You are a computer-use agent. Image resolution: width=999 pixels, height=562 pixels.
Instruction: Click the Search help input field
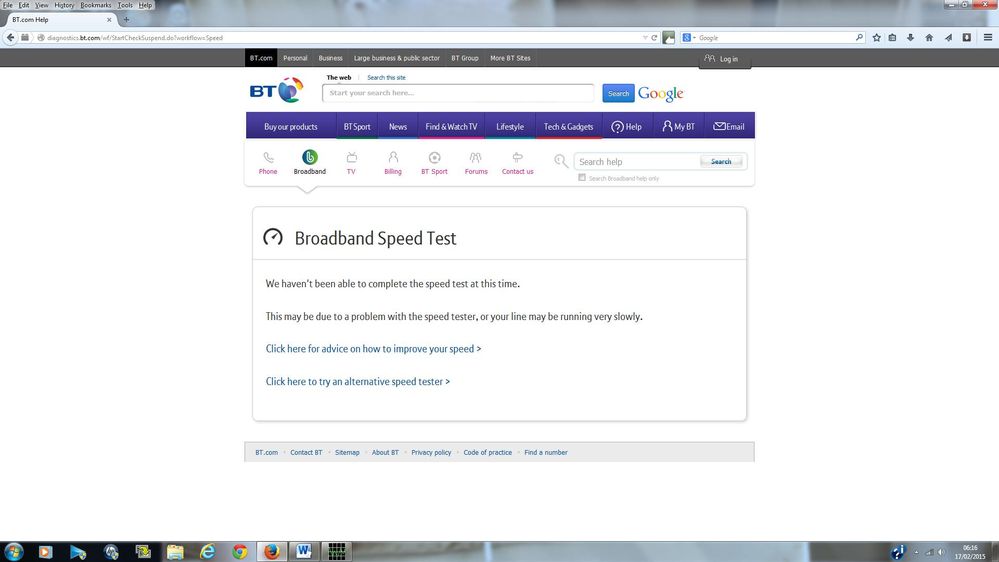636,162
